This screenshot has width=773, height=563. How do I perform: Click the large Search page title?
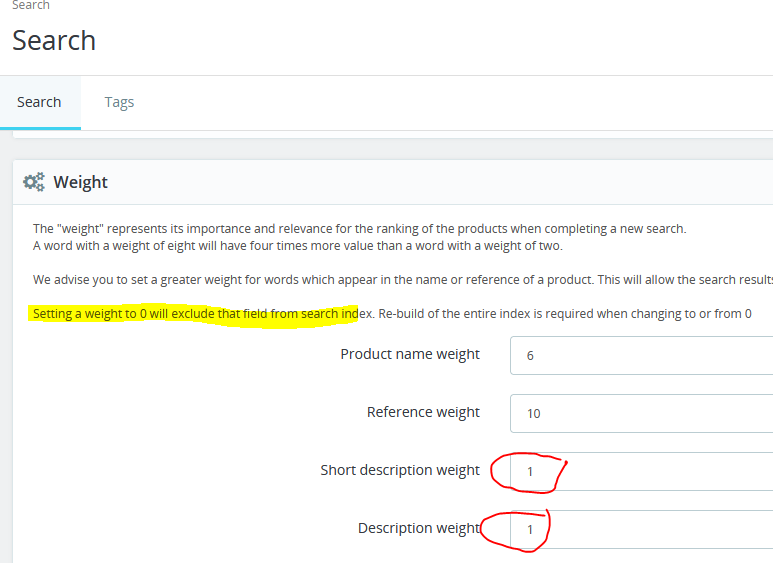54,40
